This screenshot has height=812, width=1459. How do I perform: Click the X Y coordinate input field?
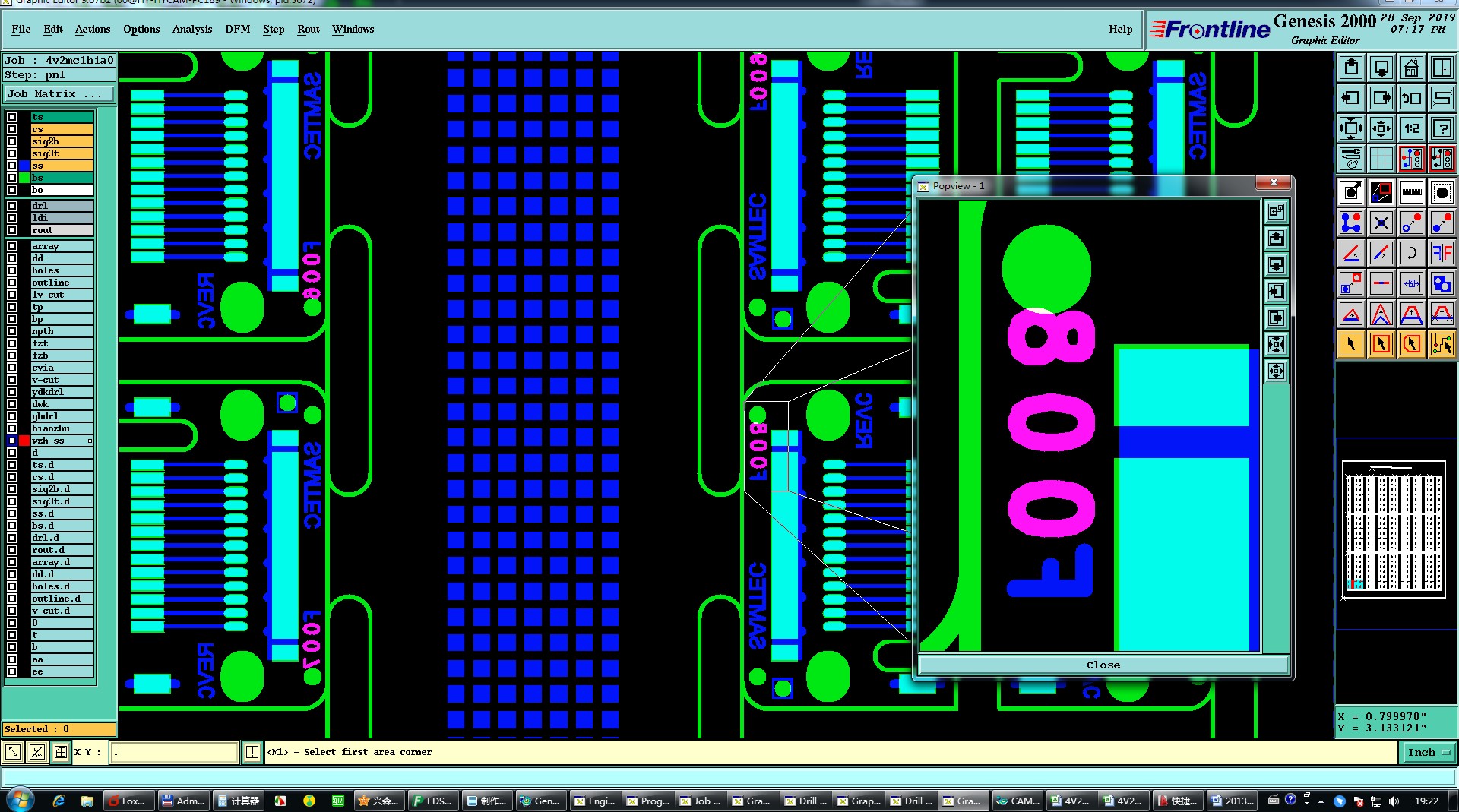(175, 752)
